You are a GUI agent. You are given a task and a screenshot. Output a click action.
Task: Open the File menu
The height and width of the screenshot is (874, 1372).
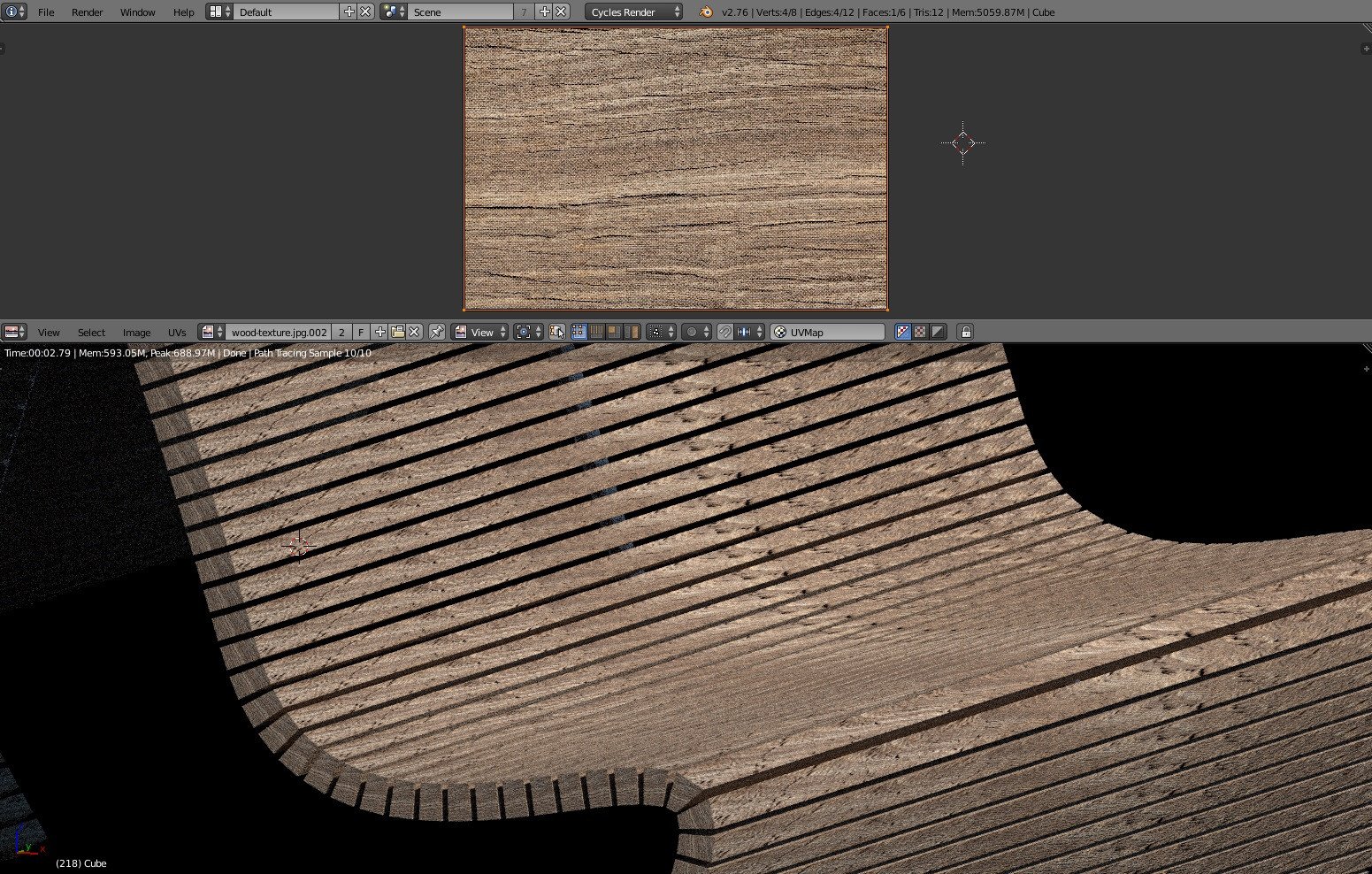[46, 12]
